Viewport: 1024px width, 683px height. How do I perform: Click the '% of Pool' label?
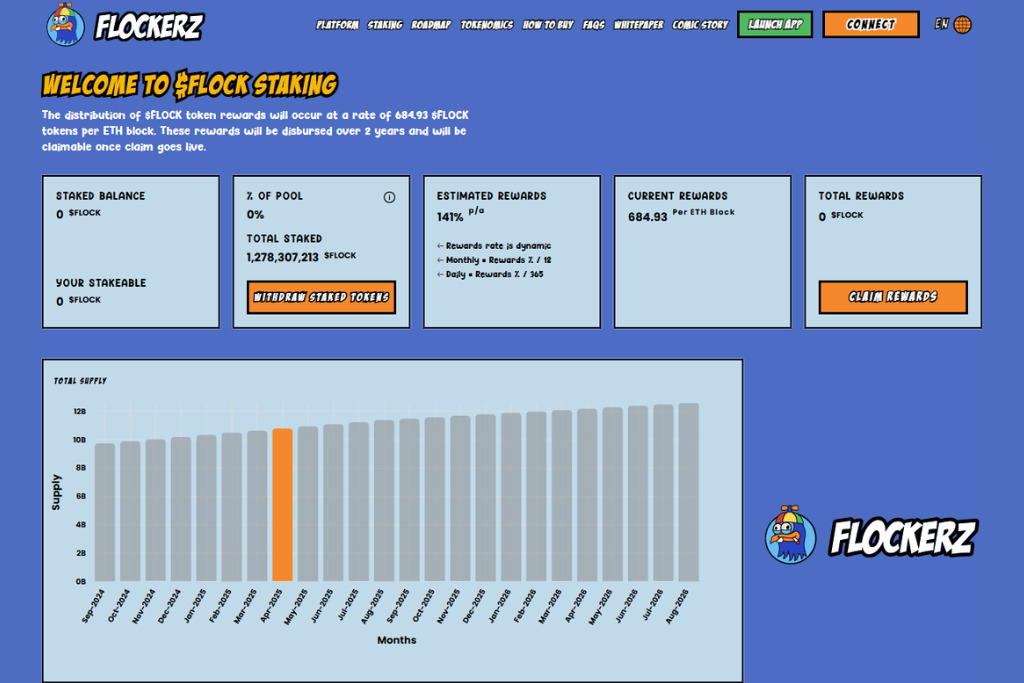pyautogui.click(x=274, y=196)
